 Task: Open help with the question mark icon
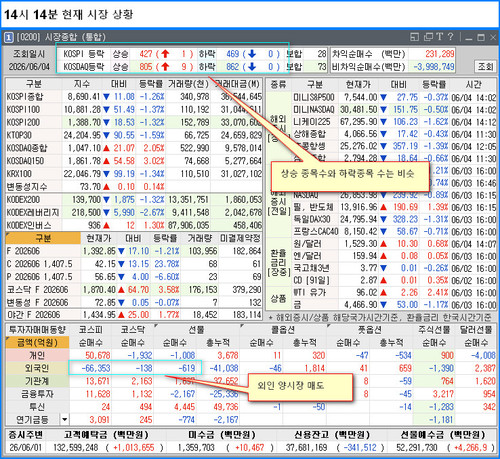click(x=450, y=37)
